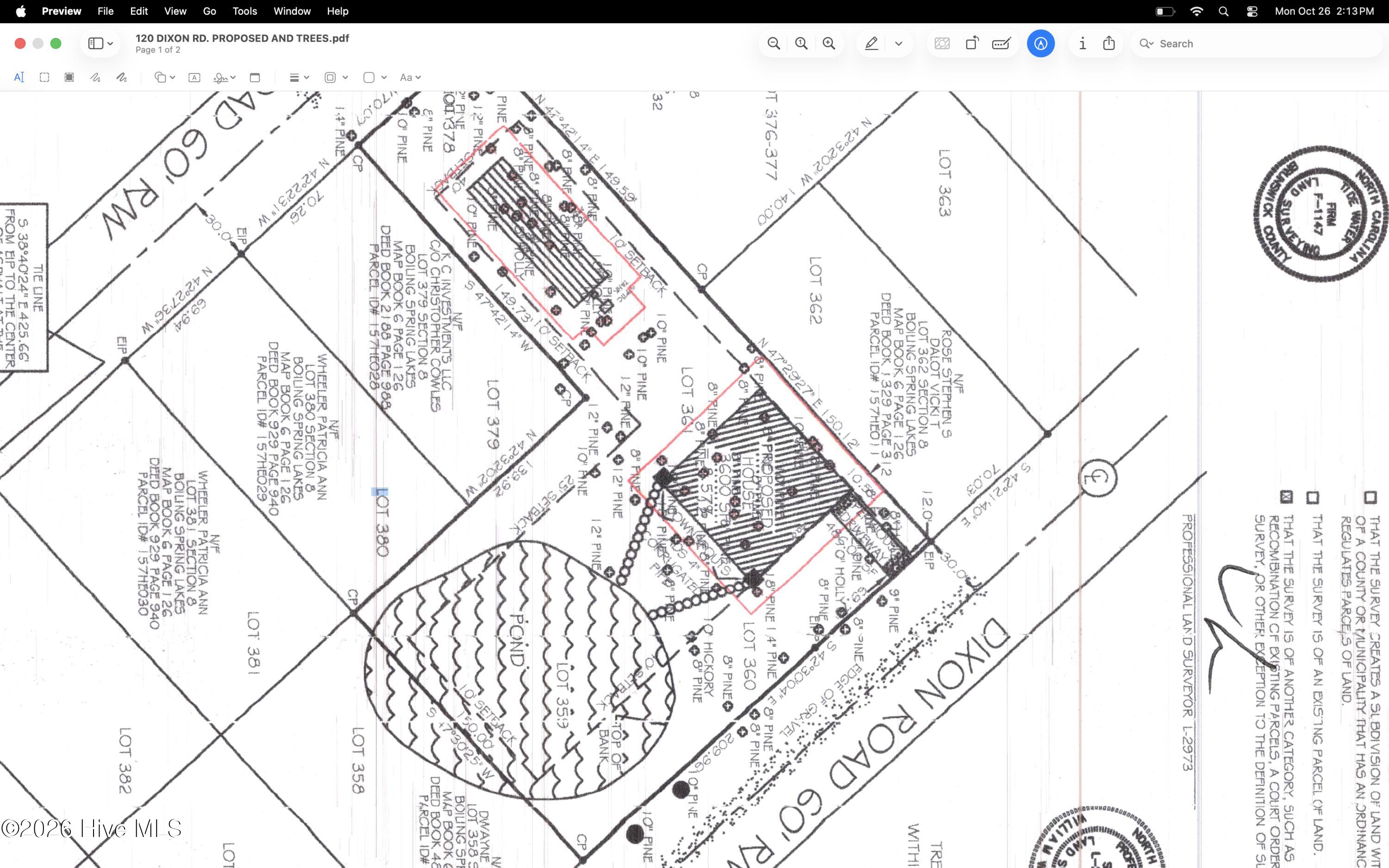This screenshot has width=1389, height=868.
Task: Open Spotlight search in menu bar
Action: point(1224,12)
